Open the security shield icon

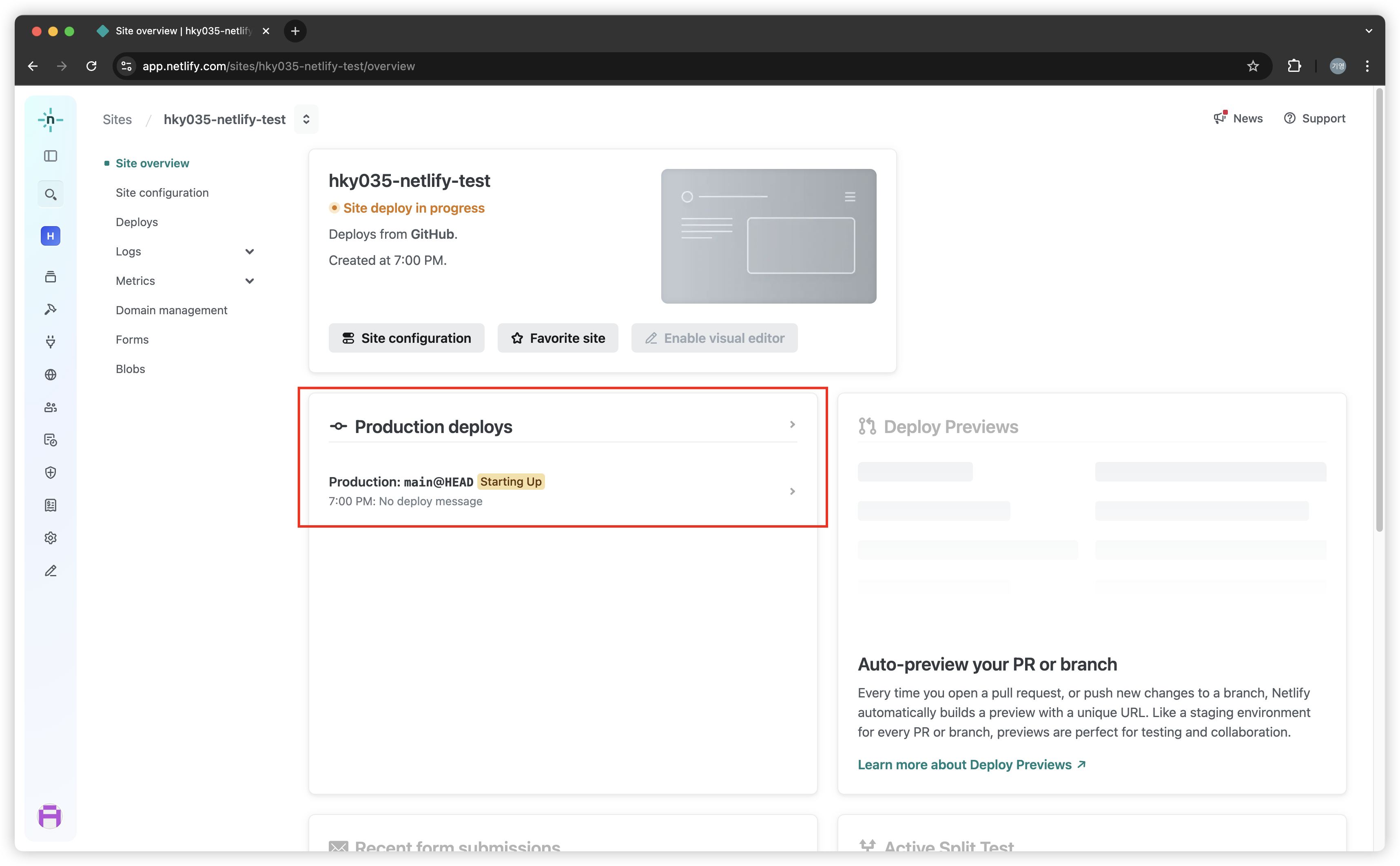(x=50, y=473)
